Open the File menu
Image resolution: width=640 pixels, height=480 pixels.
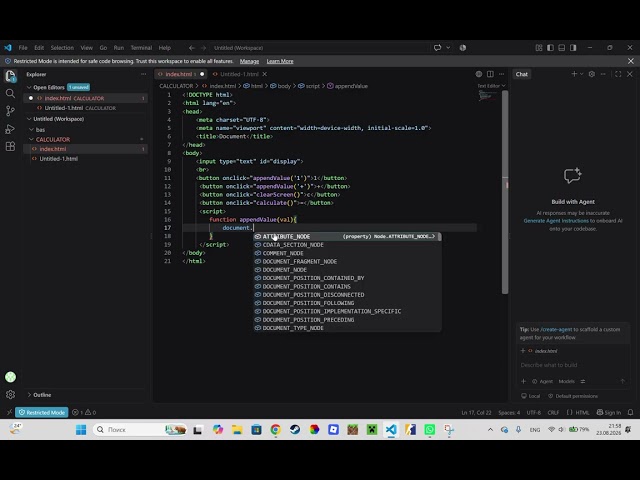[23, 48]
